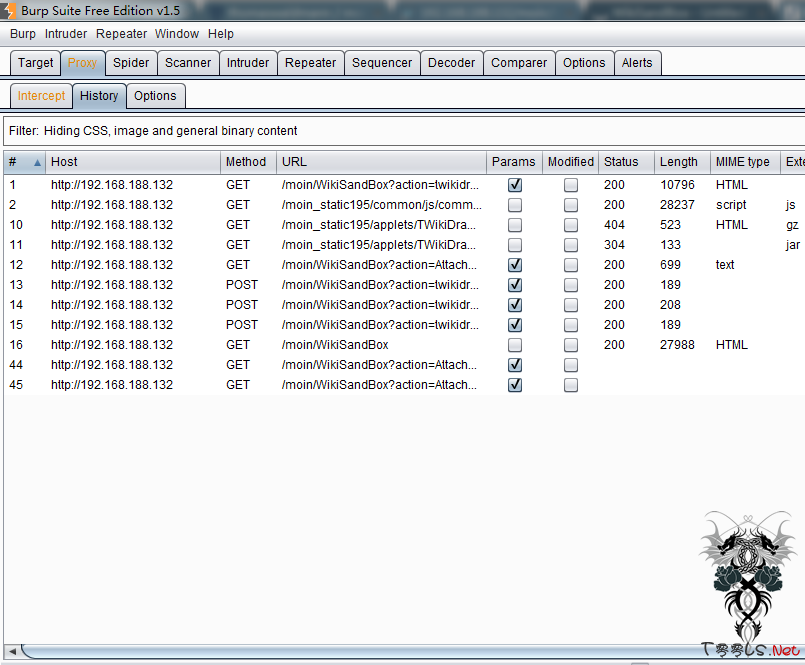Click status 404 in row 10
The image size is (805, 665).
coord(614,225)
